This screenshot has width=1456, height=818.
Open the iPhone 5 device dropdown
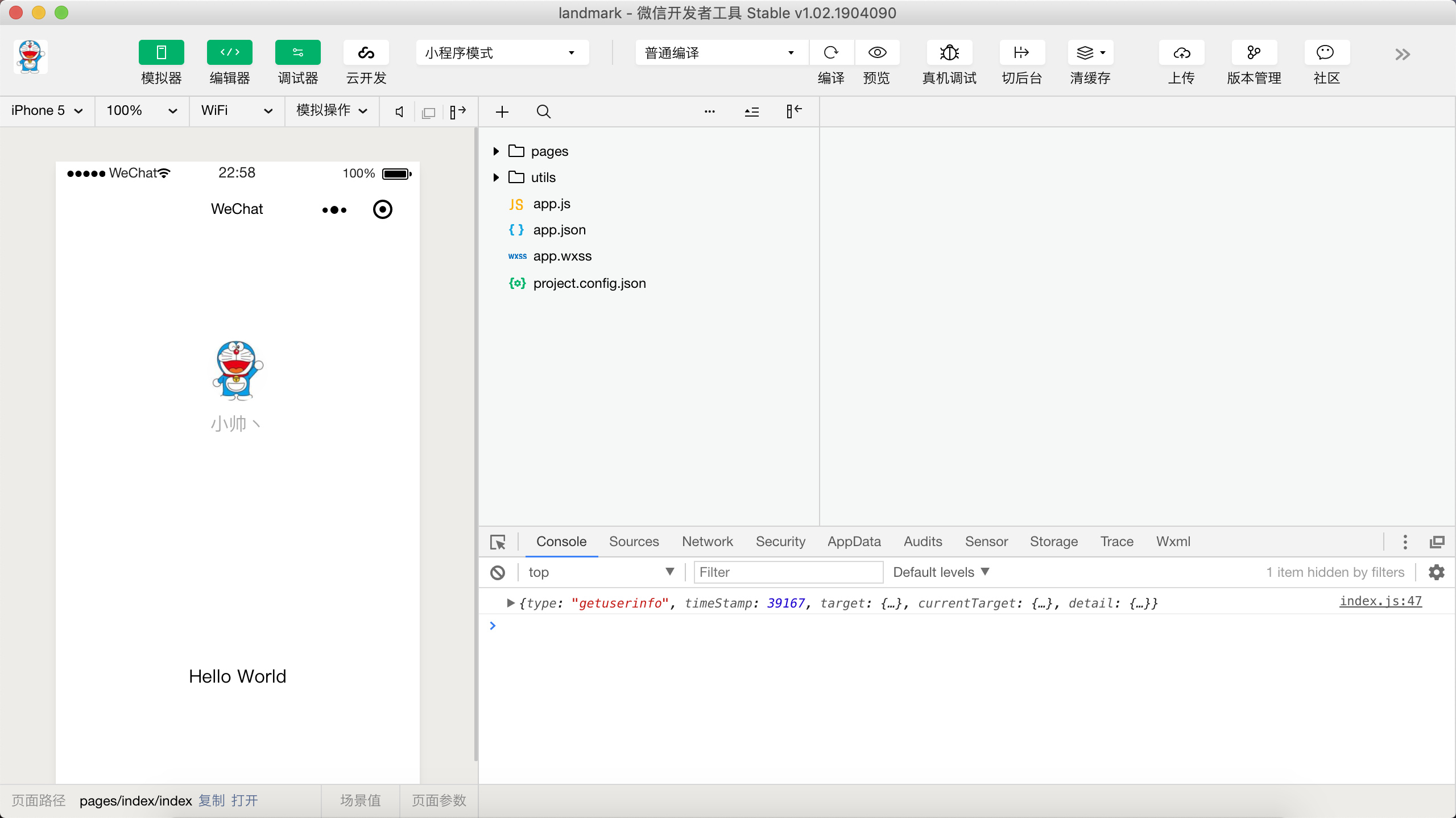[47, 110]
